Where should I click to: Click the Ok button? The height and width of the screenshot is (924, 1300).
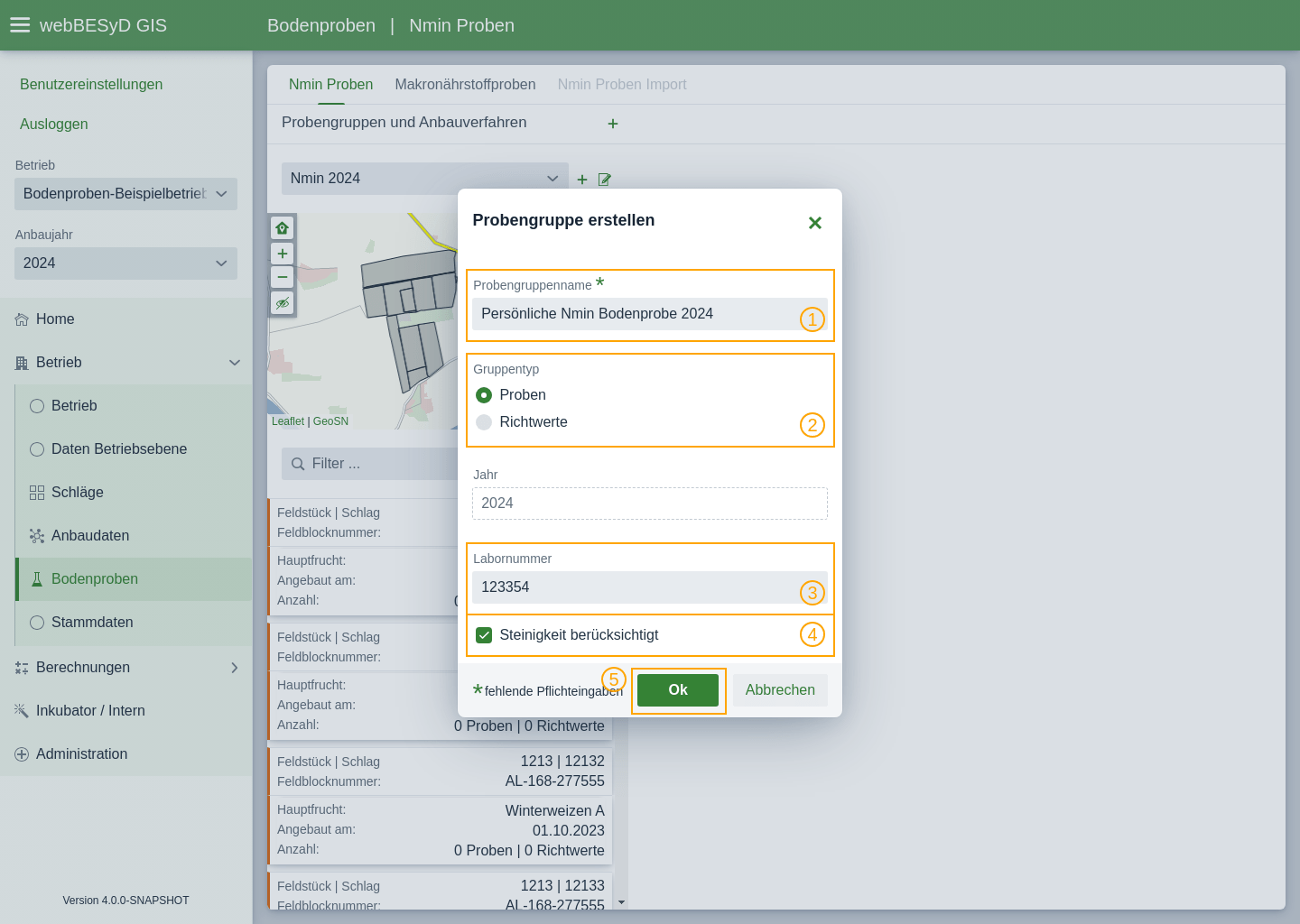pyautogui.click(x=678, y=690)
